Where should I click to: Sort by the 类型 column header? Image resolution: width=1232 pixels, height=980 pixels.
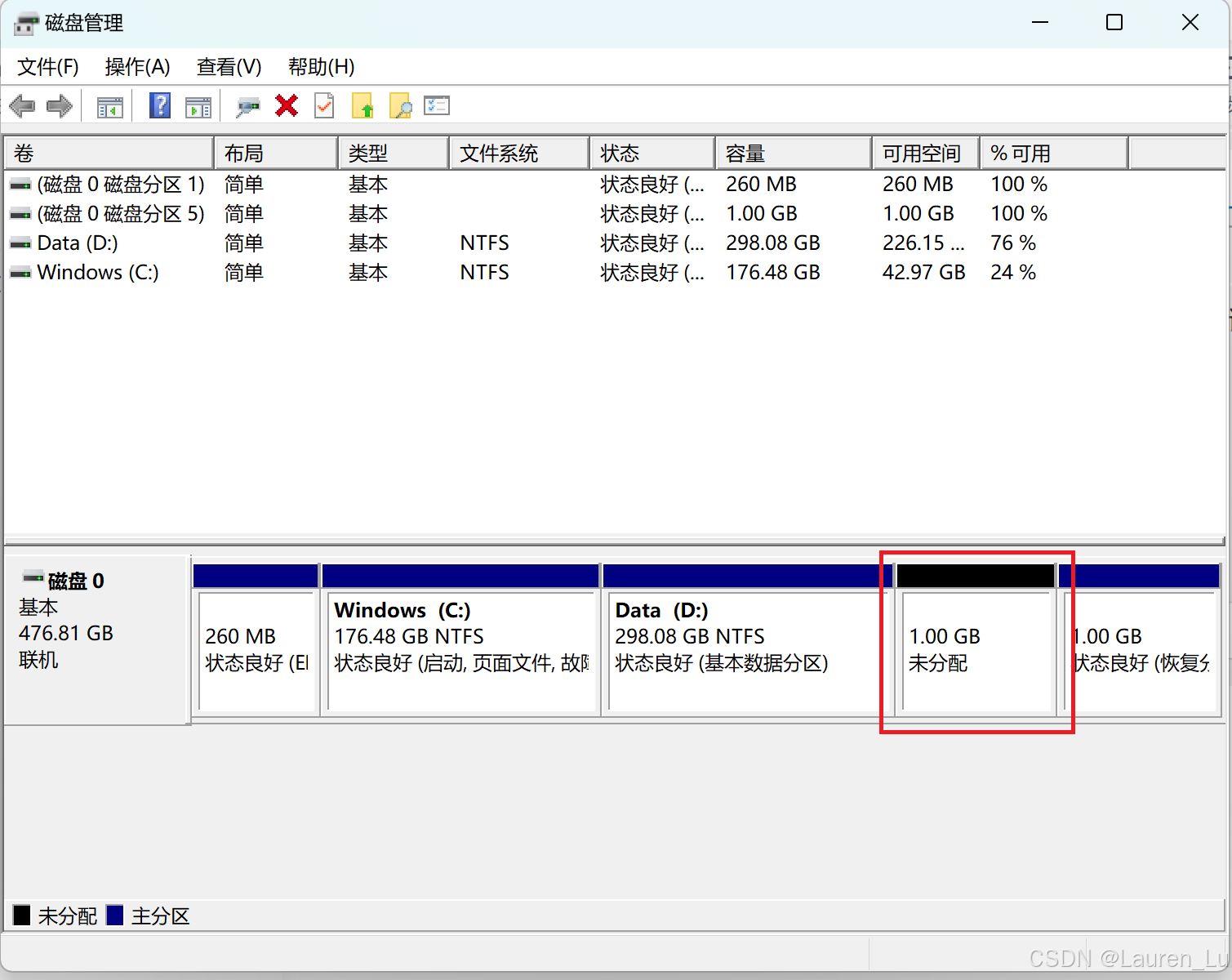(x=394, y=154)
